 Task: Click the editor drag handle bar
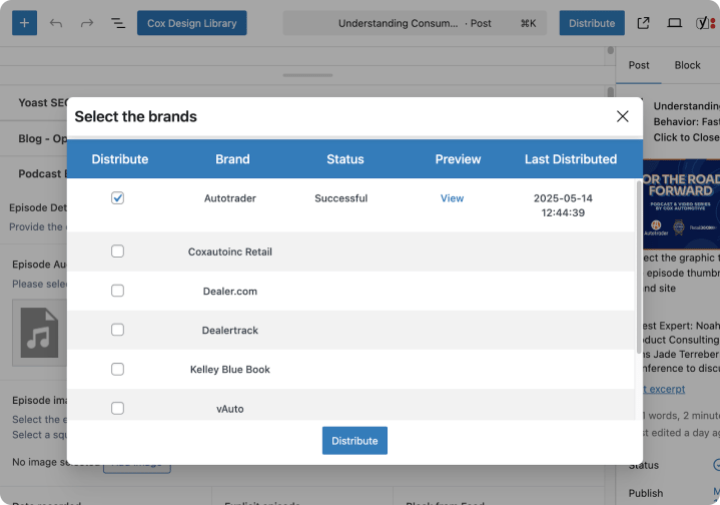[308, 75]
